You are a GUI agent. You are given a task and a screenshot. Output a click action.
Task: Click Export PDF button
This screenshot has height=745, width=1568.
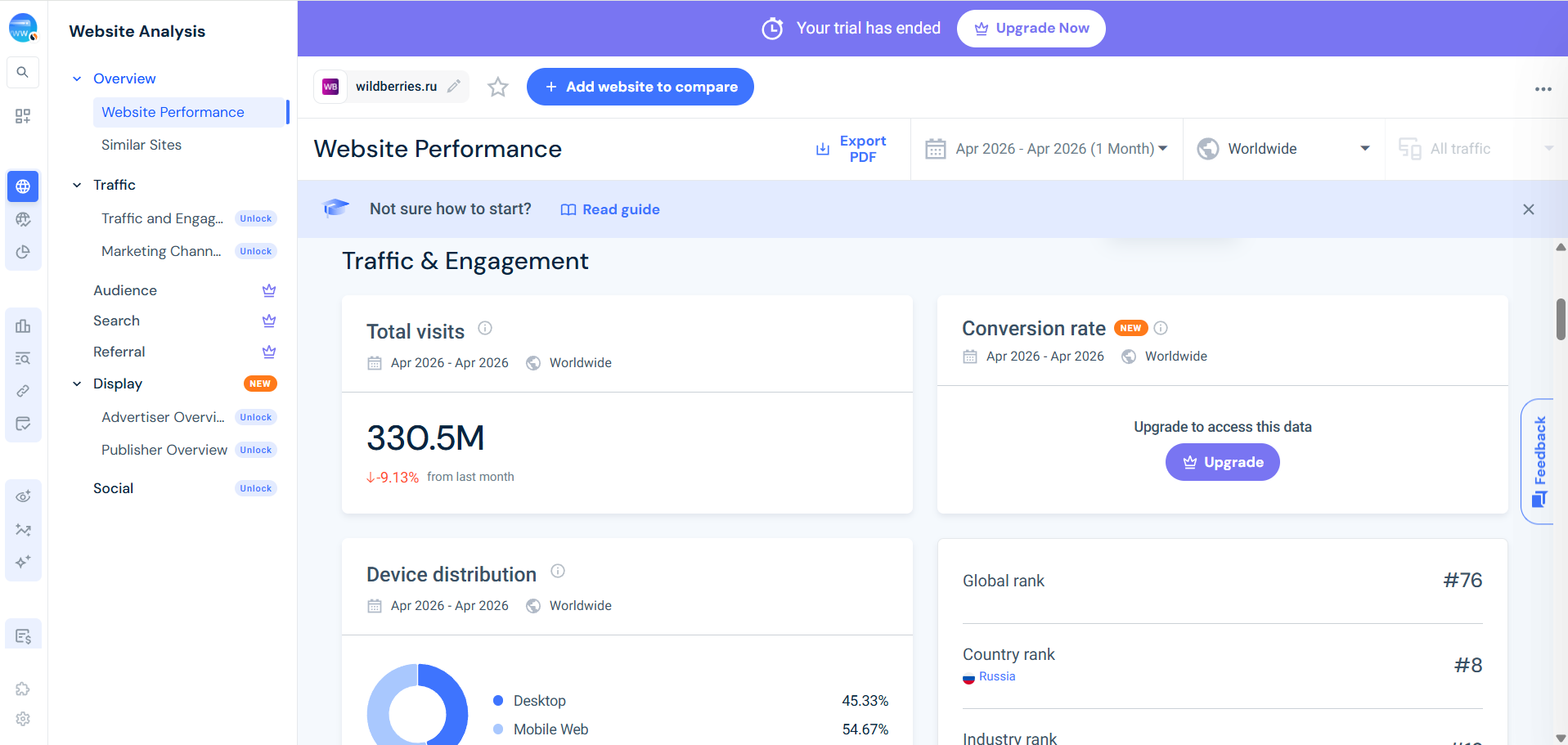pyautogui.click(x=851, y=149)
